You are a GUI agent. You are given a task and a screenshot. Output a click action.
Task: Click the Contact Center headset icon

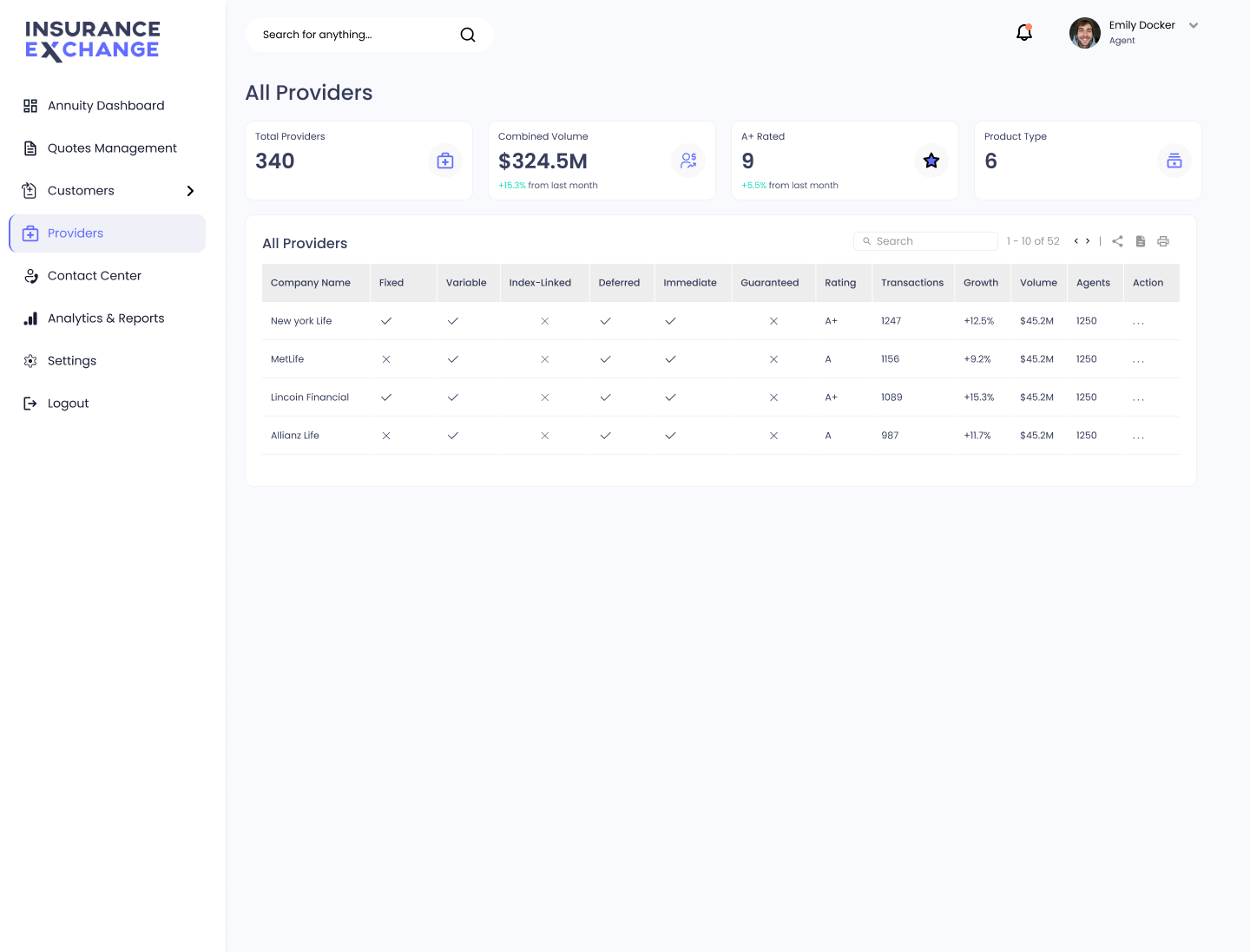click(30, 276)
